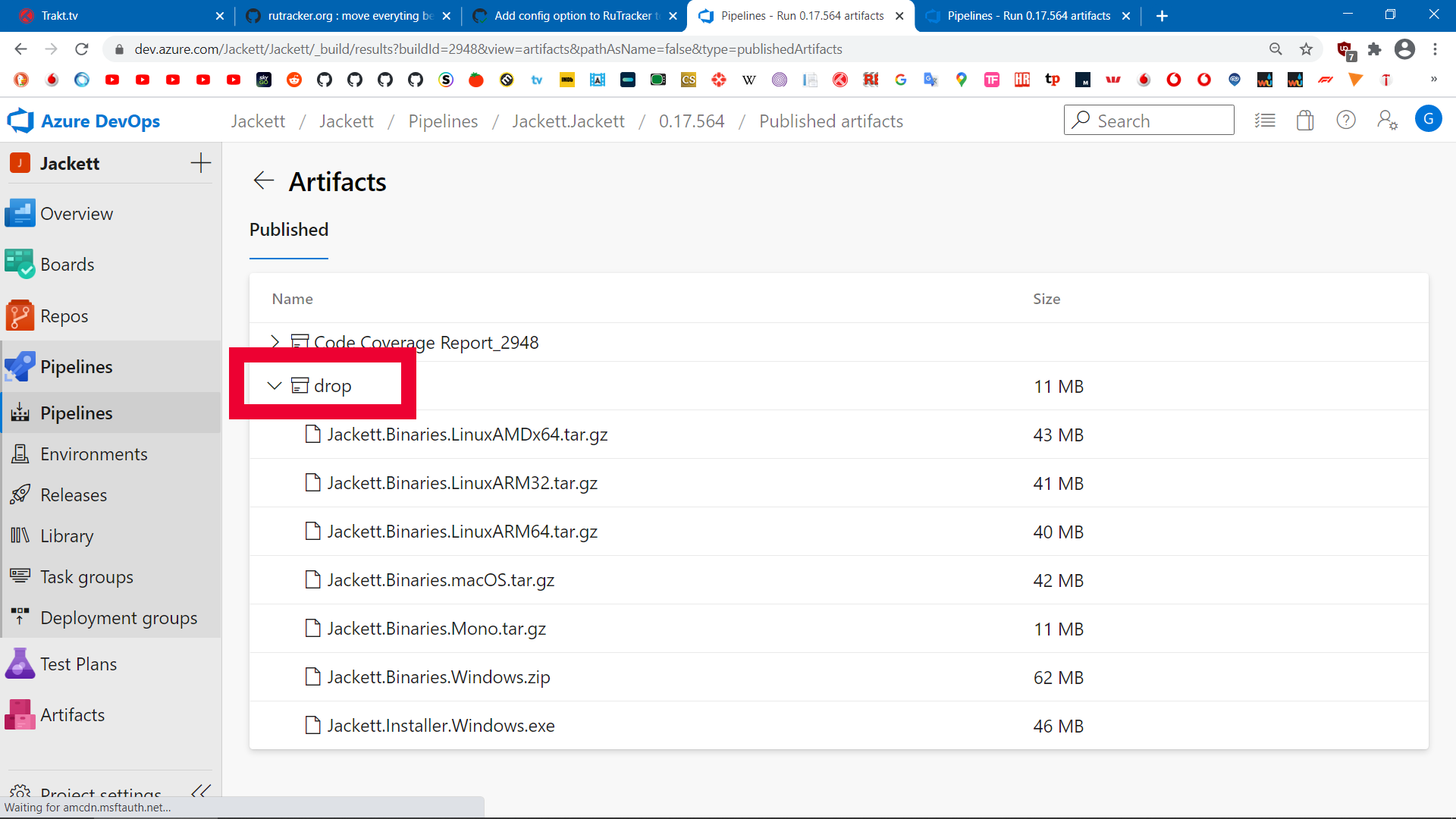Collapse the left sidebar with the double chevron
The height and width of the screenshot is (819, 1456).
pos(200,791)
